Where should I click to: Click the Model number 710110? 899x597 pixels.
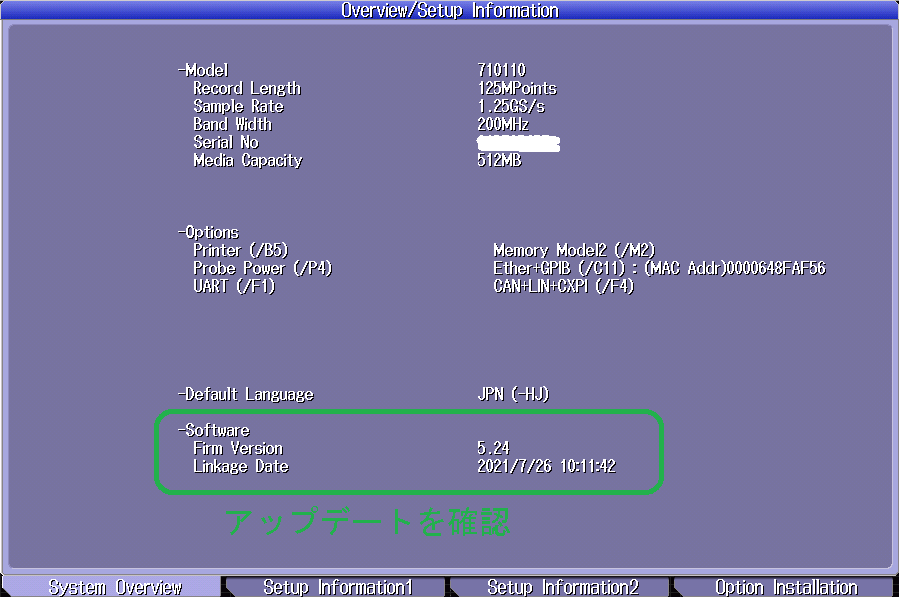(501, 70)
